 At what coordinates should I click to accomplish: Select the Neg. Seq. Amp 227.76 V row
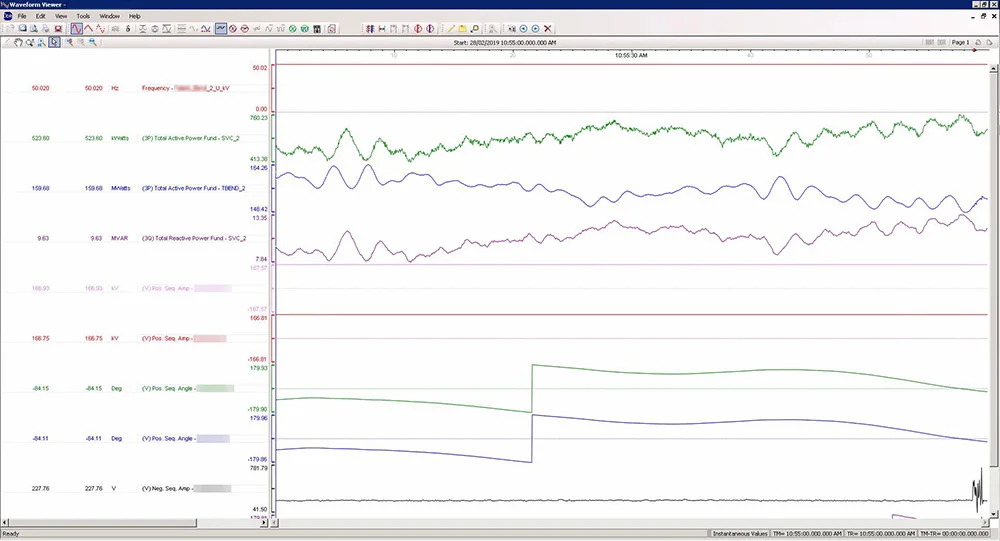(134, 488)
